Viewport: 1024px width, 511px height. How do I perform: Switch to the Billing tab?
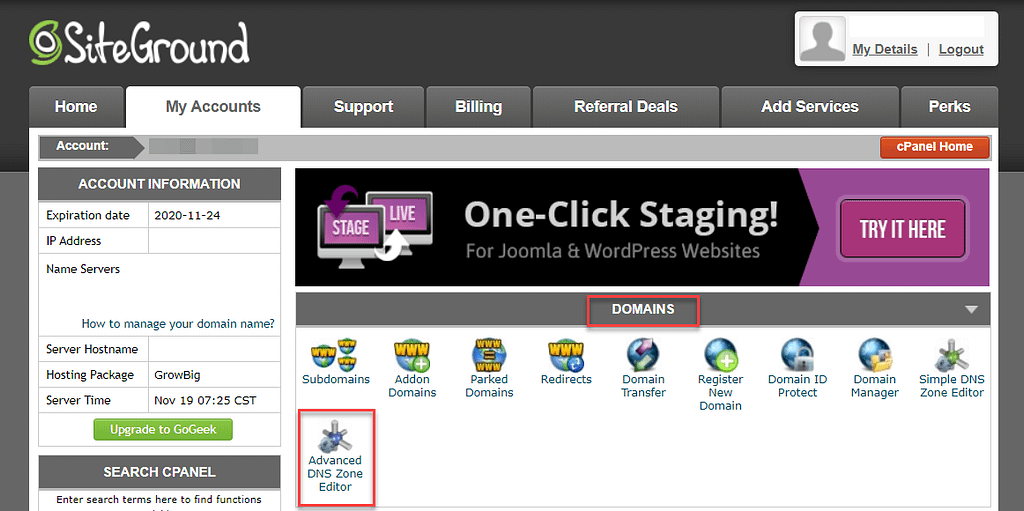click(479, 107)
